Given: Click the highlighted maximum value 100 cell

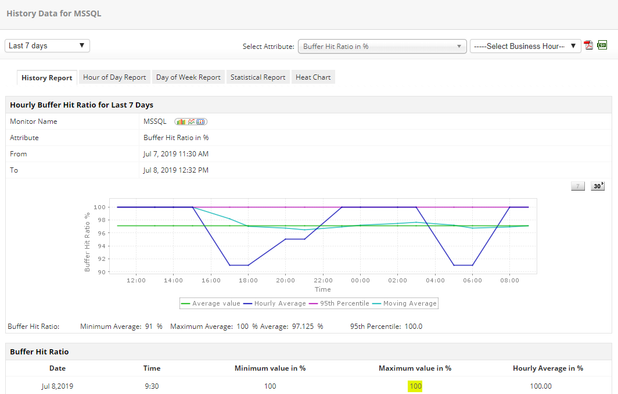Looking at the screenshot, I should [x=415, y=386].
